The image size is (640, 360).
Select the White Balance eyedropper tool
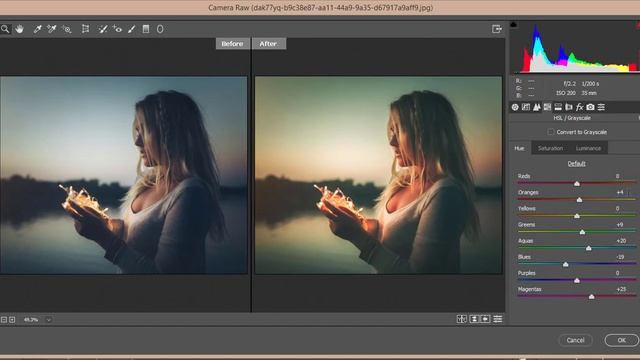(37, 29)
